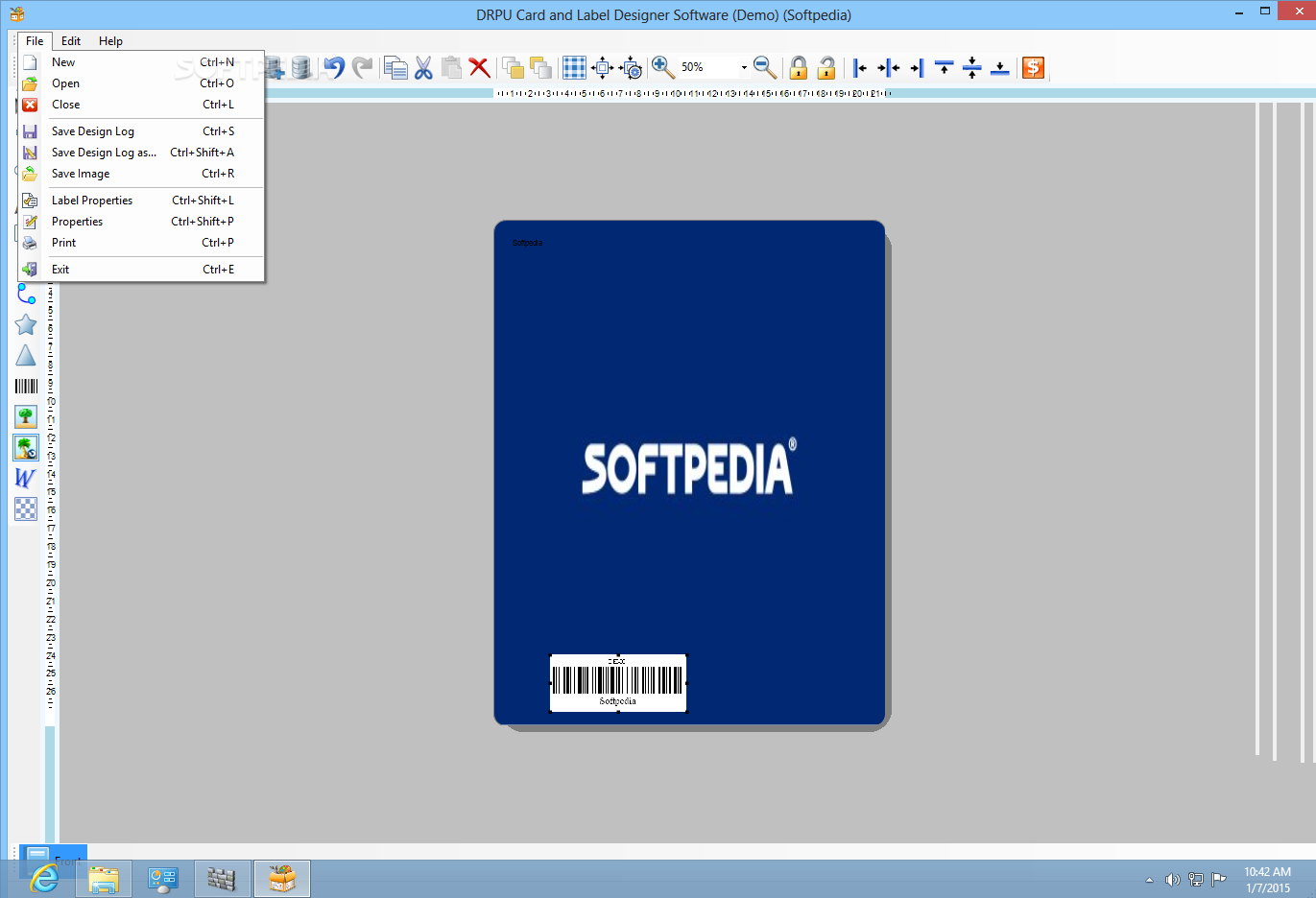Select the WordArt W tool

click(26, 478)
